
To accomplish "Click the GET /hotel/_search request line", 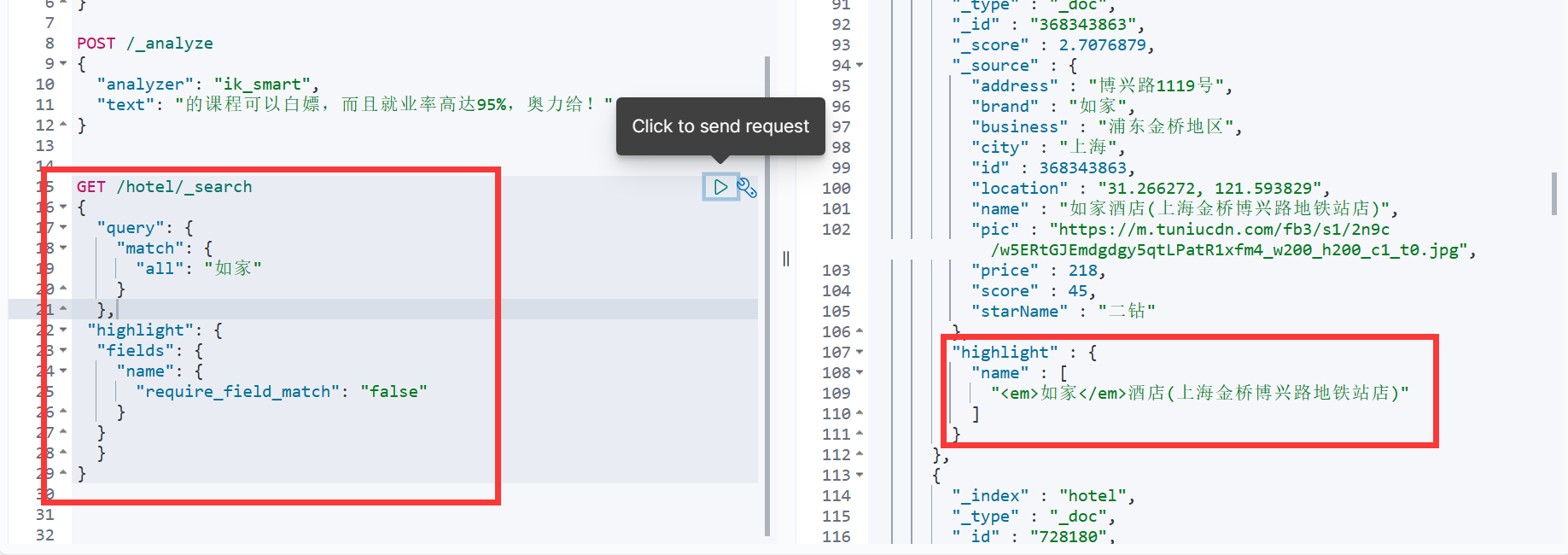I will click(x=165, y=187).
